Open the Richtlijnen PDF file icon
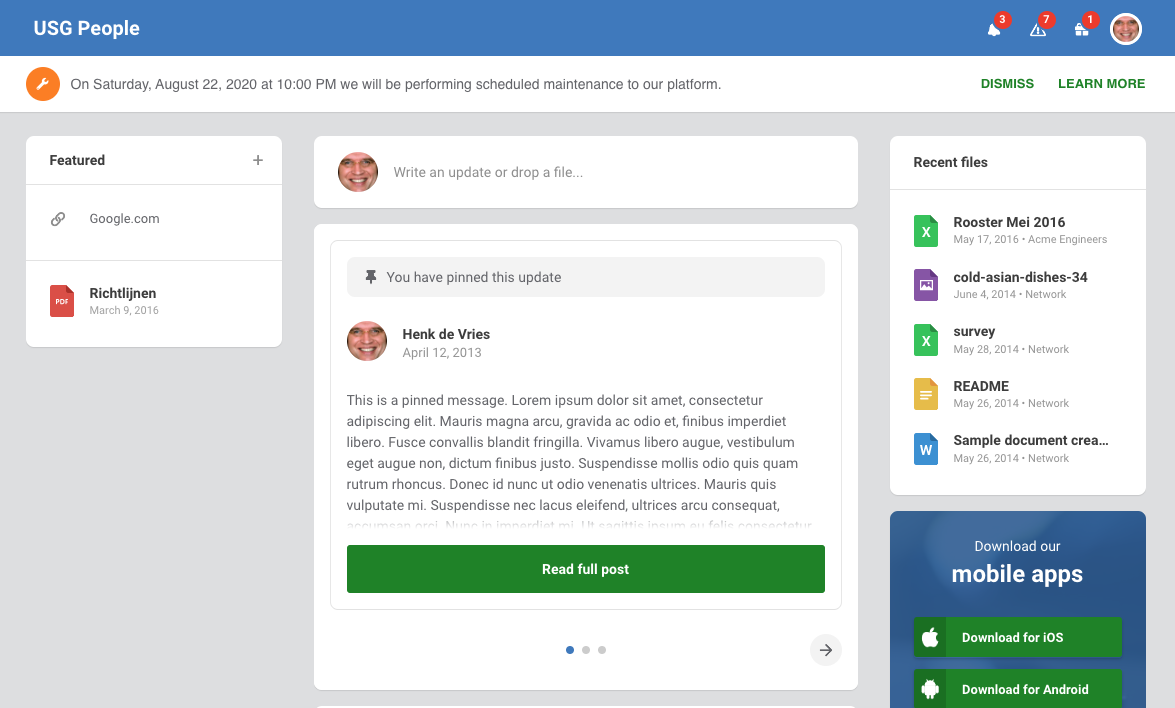This screenshot has width=1175, height=708. click(62, 301)
